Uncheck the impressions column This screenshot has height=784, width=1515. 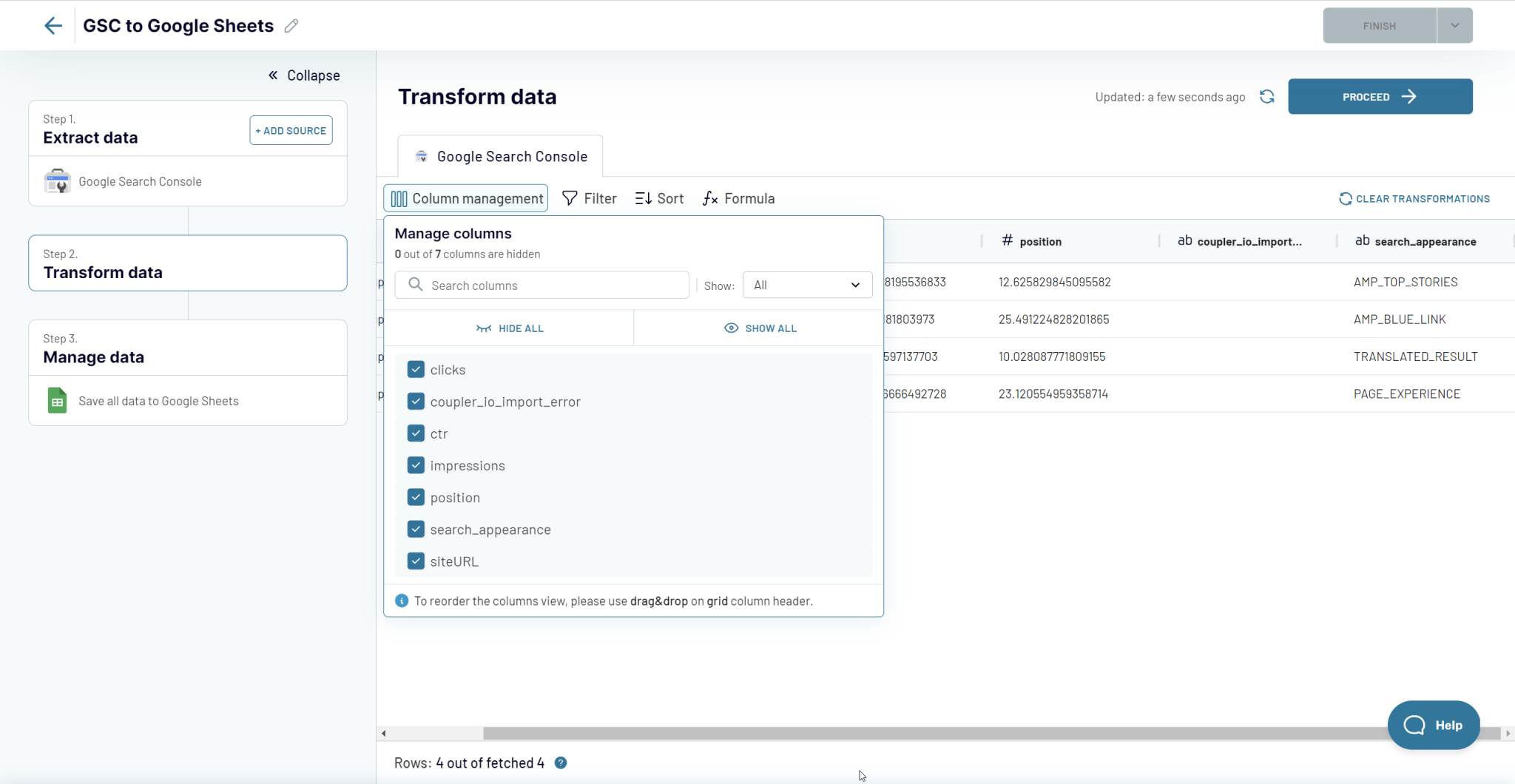416,465
